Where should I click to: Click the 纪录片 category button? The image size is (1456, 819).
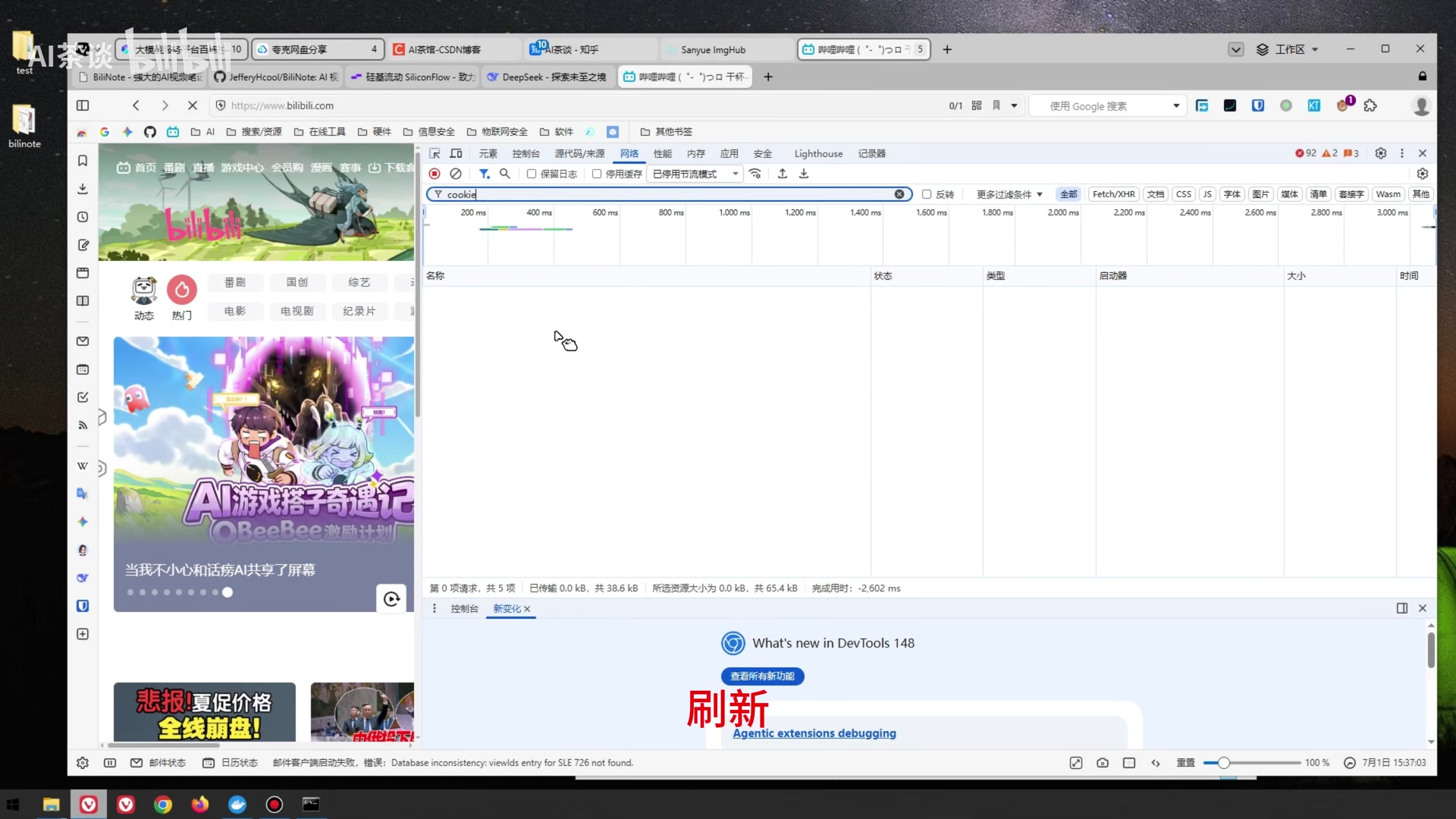coord(359,311)
